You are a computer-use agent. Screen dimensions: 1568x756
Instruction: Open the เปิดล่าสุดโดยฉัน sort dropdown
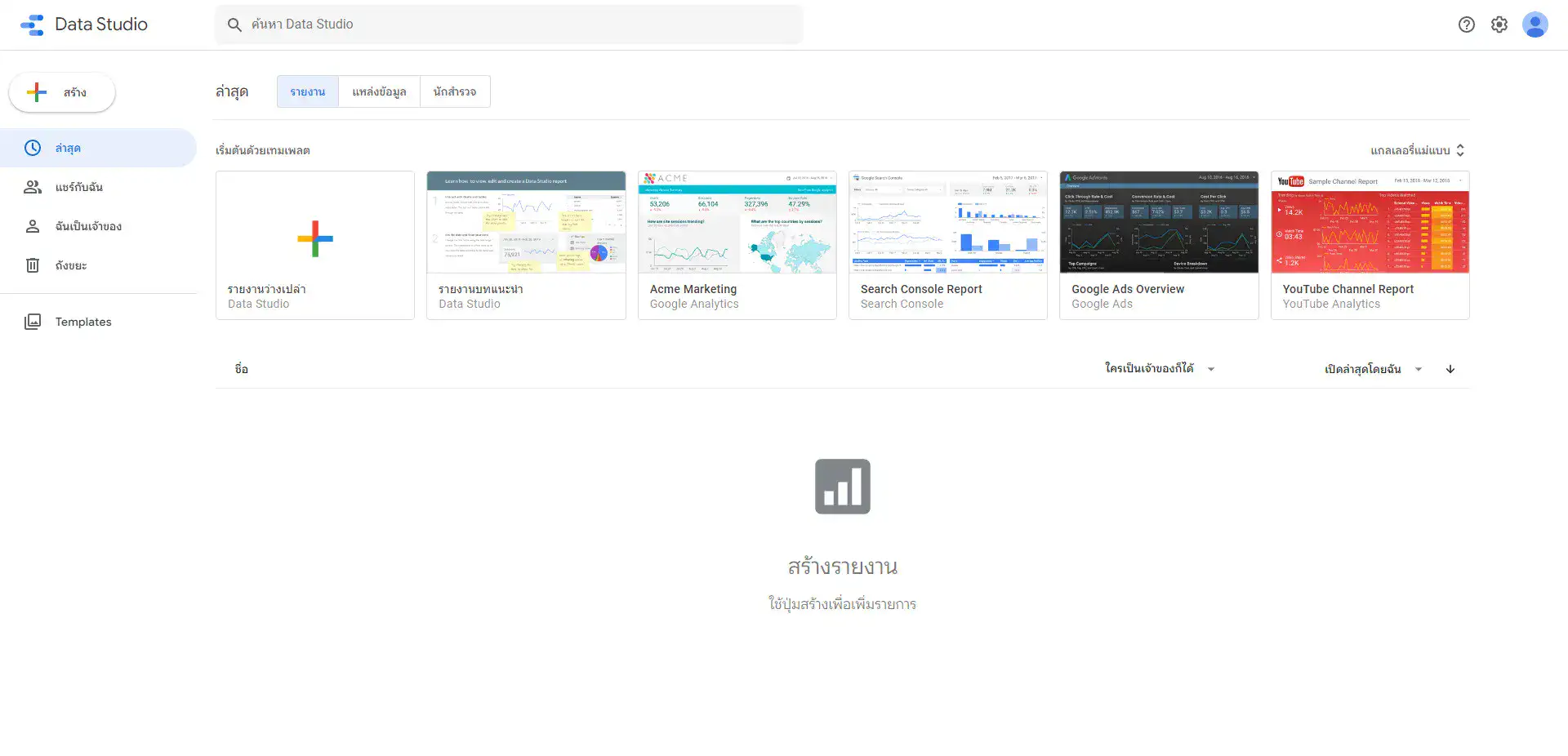1372,369
